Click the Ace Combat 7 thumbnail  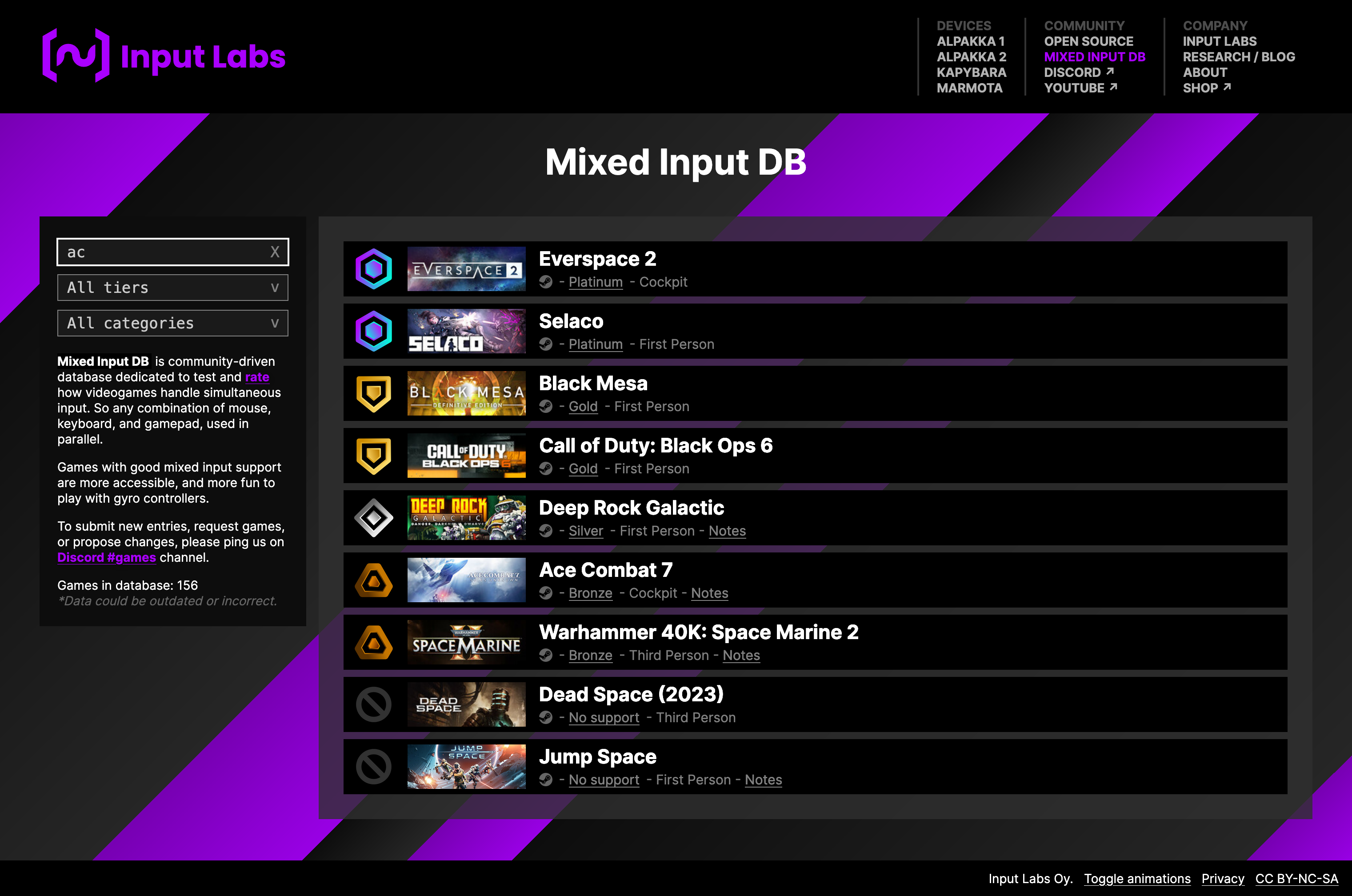[x=466, y=580]
